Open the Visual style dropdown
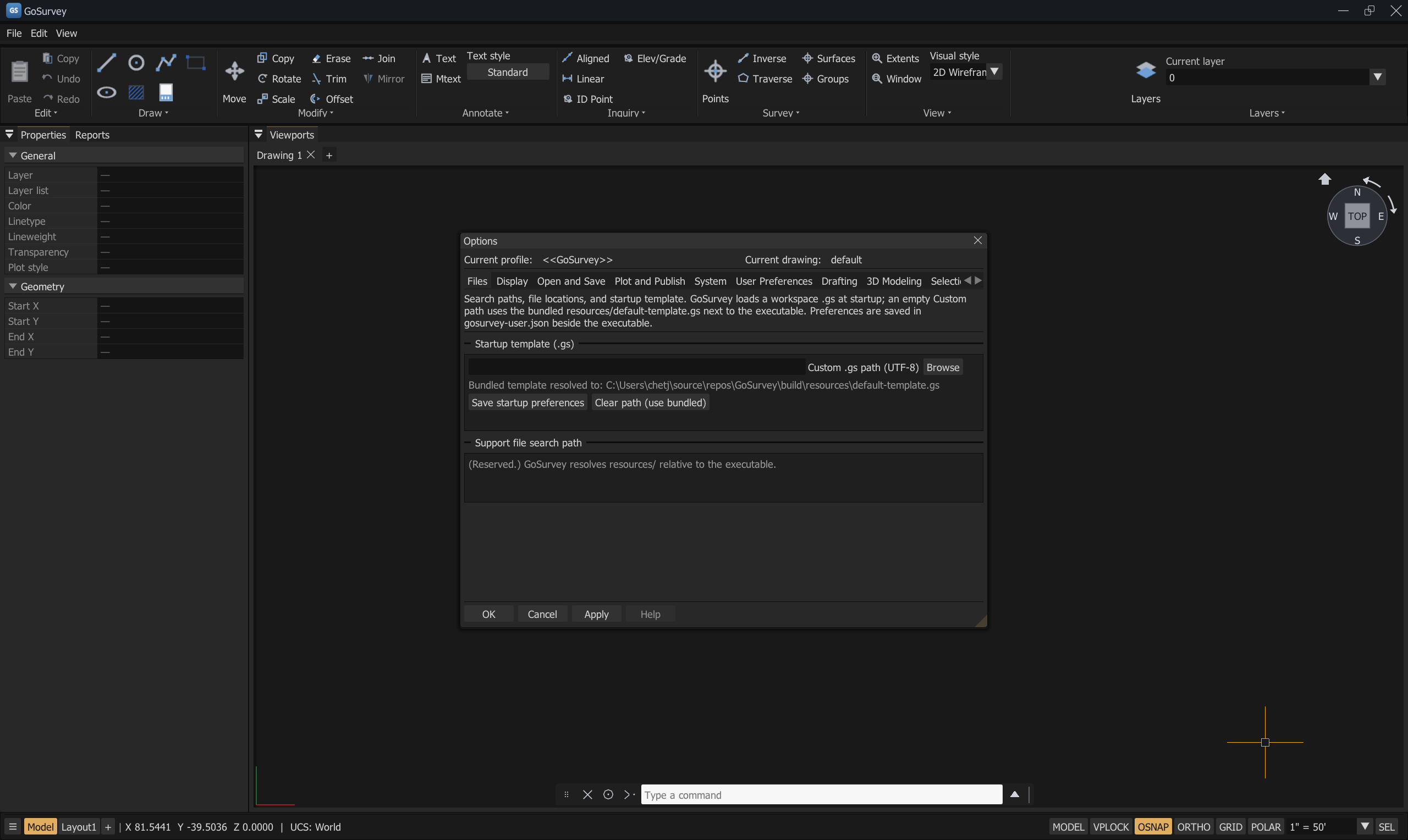1408x840 pixels. (994, 72)
